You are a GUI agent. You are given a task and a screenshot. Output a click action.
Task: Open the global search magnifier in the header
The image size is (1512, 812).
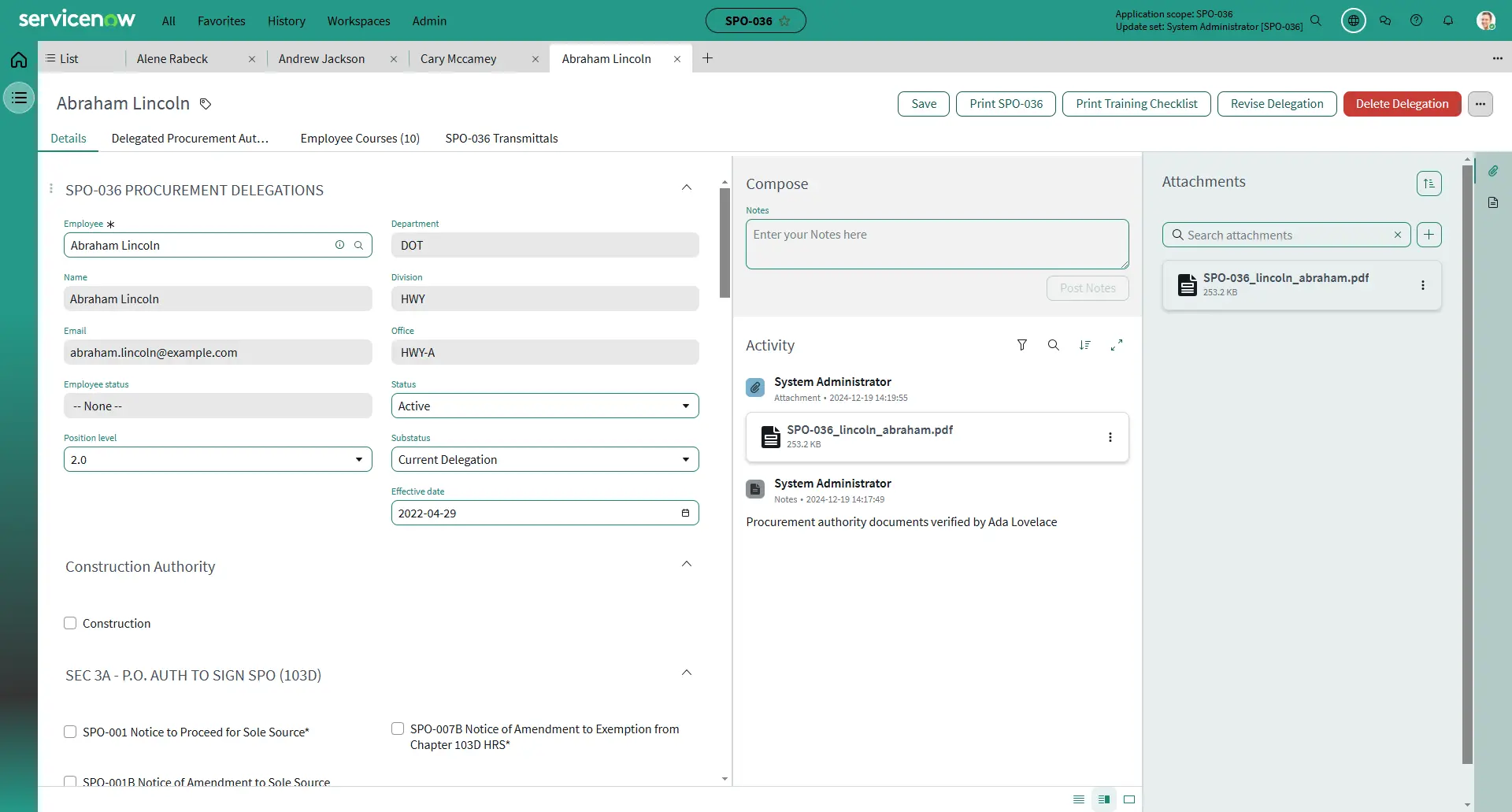pyautogui.click(x=1316, y=20)
